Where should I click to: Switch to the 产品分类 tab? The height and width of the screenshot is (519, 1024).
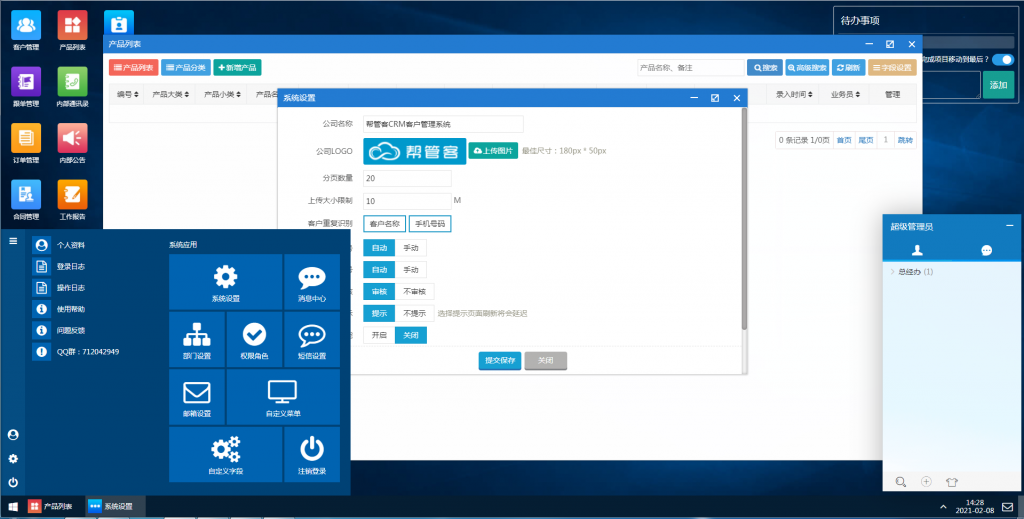[185, 68]
